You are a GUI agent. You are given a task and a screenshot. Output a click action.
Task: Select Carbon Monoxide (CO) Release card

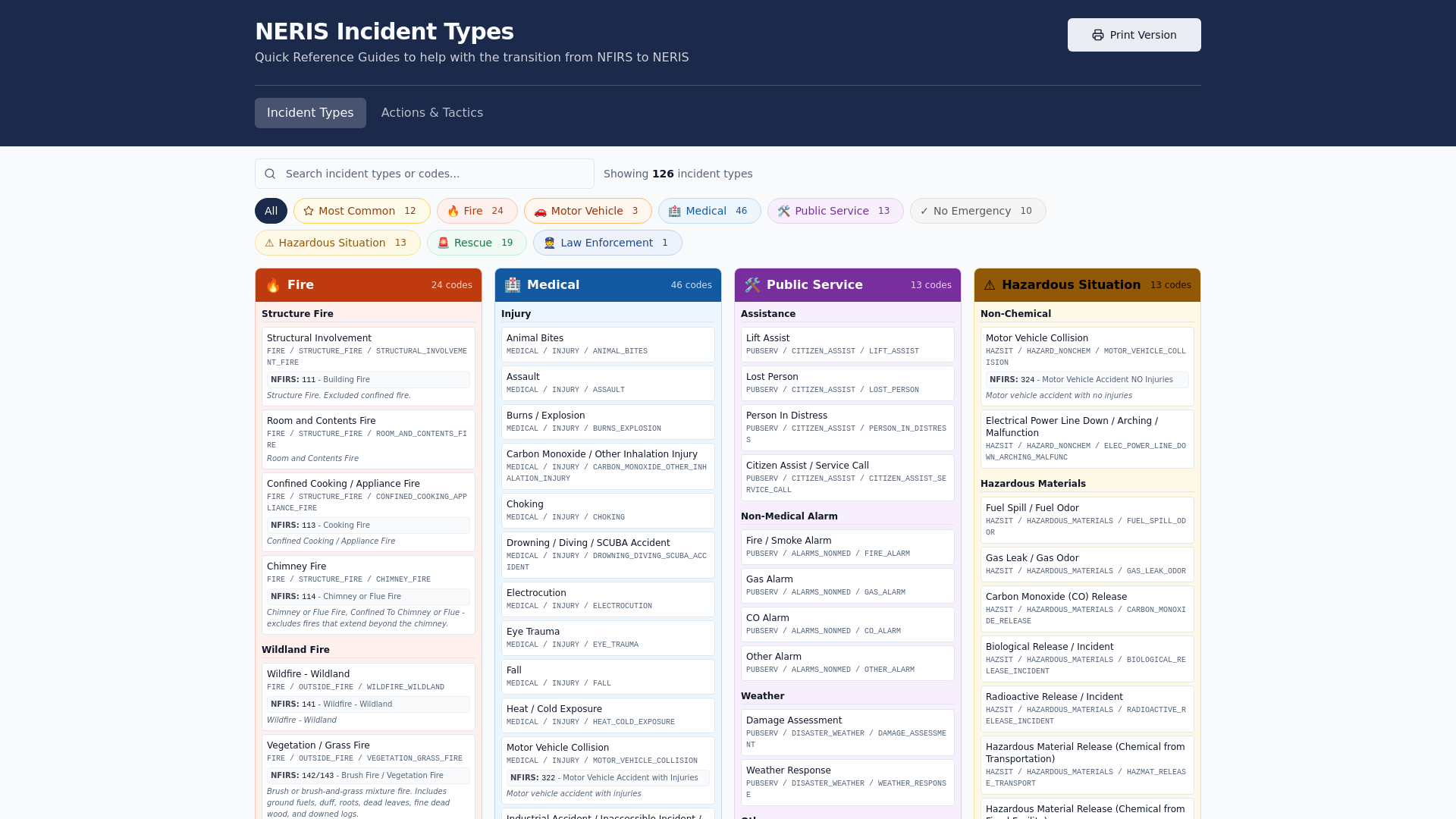1087,609
